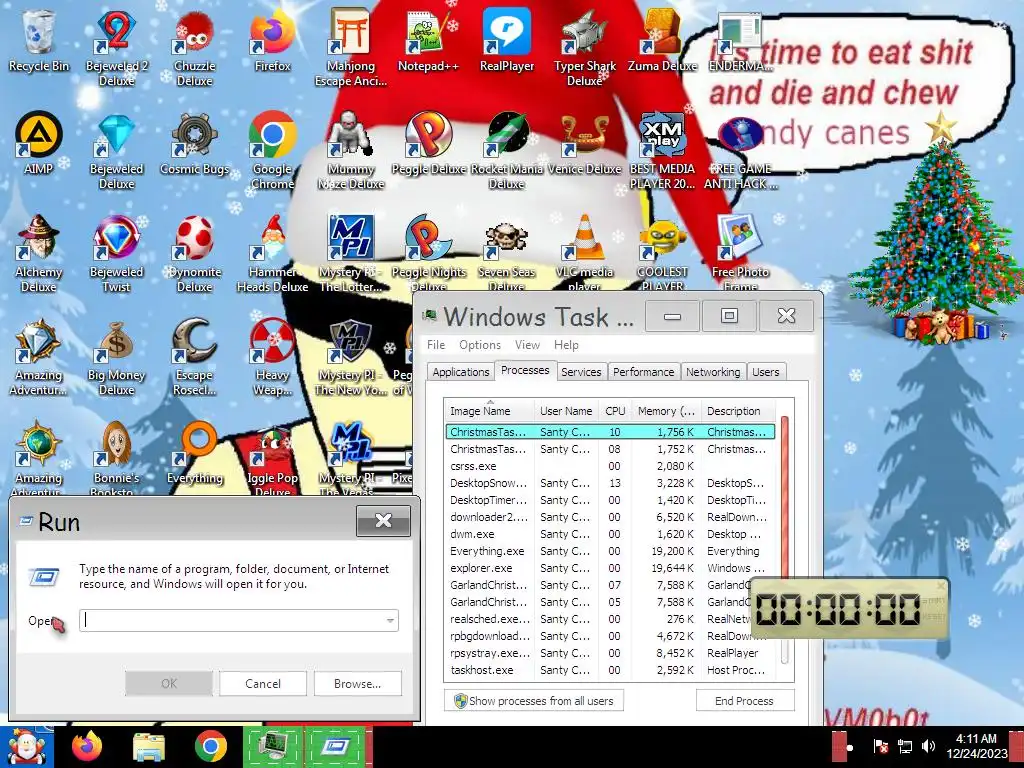Open the Everything search shortcut
Screen dimensions: 1024x768
[x=195, y=454]
